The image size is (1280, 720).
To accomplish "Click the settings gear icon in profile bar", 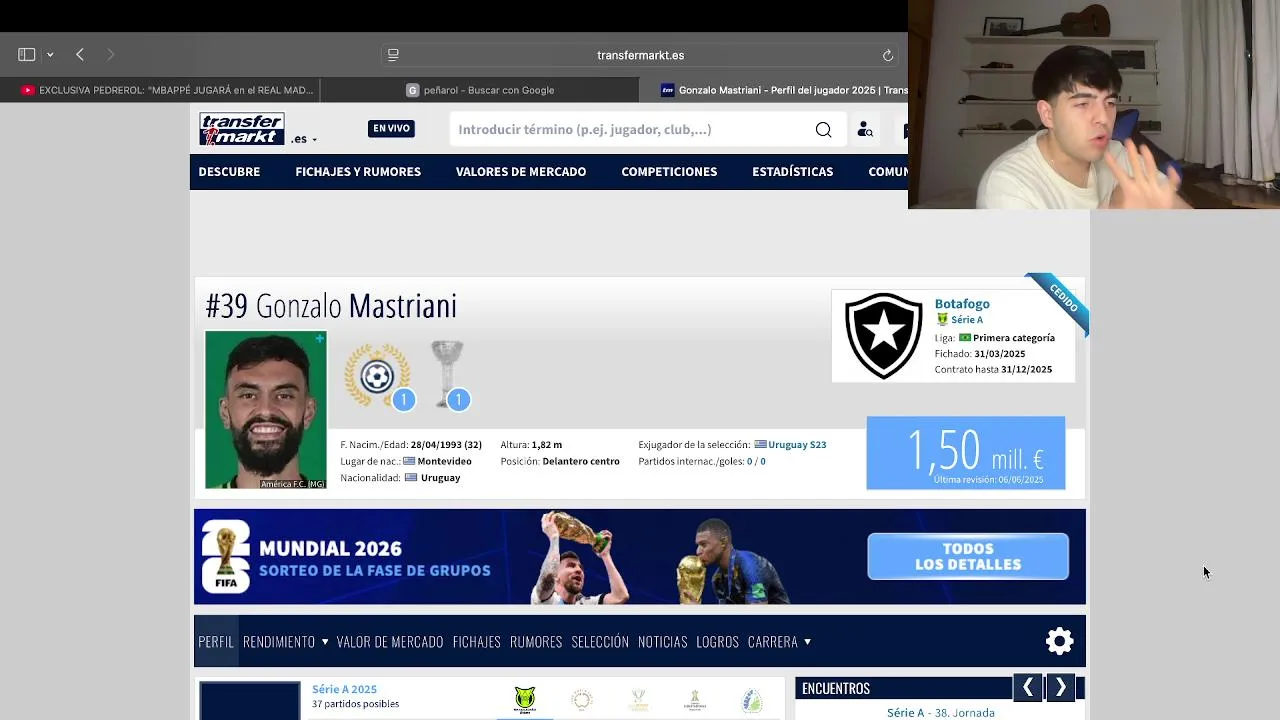I will click(1059, 642).
